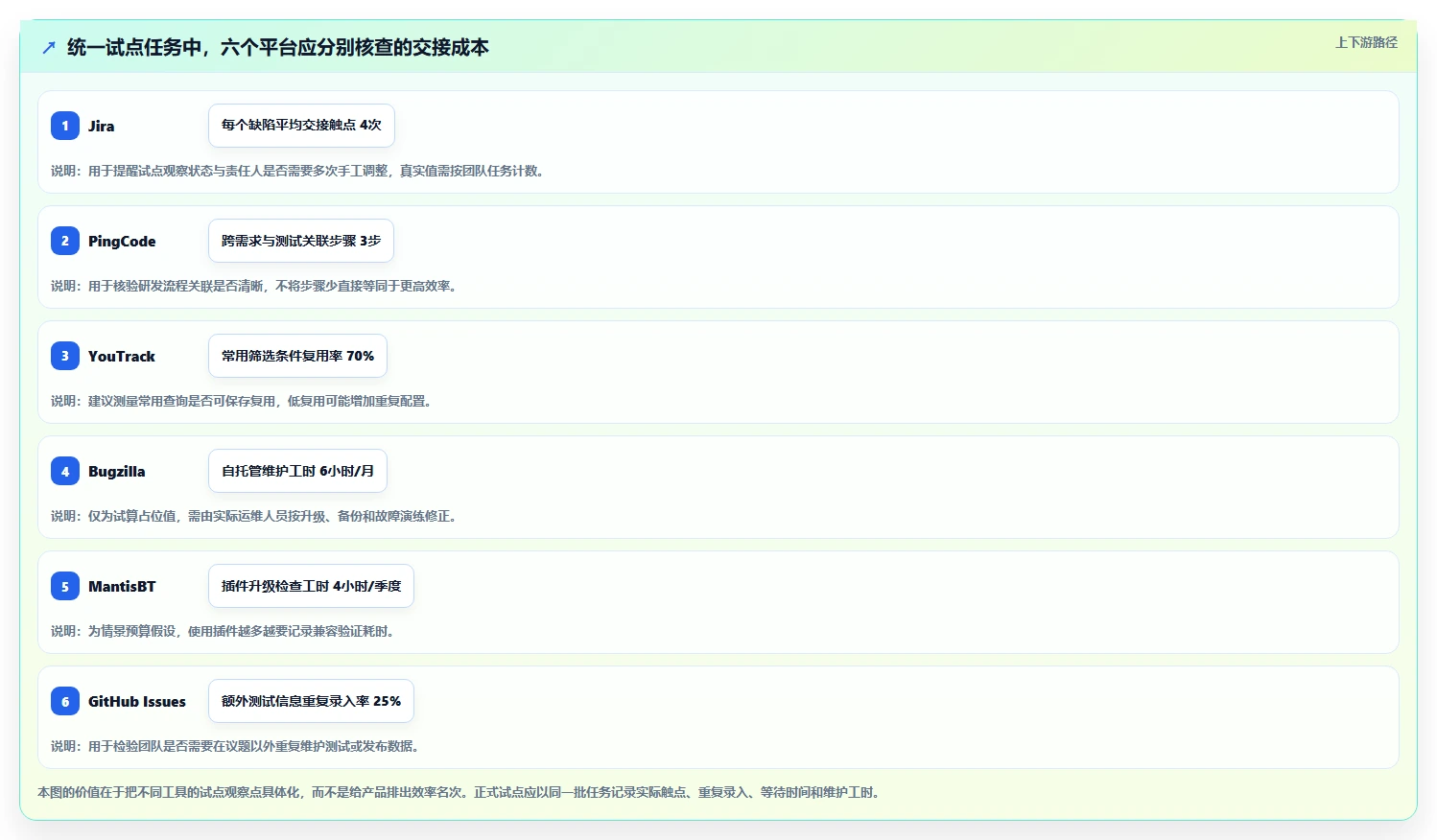Click the 额外测试信息重复录入率 25% chip
1437x840 pixels.
click(x=311, y=701)
